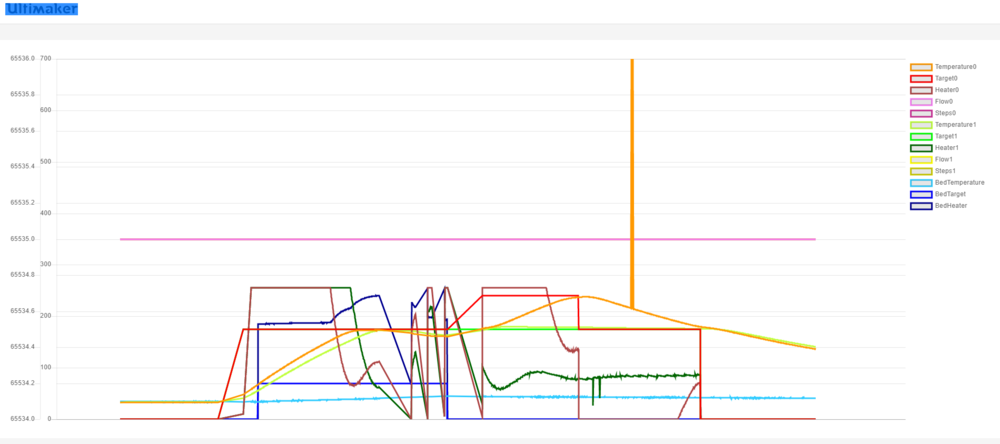
Task: Click the light-blue BedTemperature line
Action: point(468,398)
